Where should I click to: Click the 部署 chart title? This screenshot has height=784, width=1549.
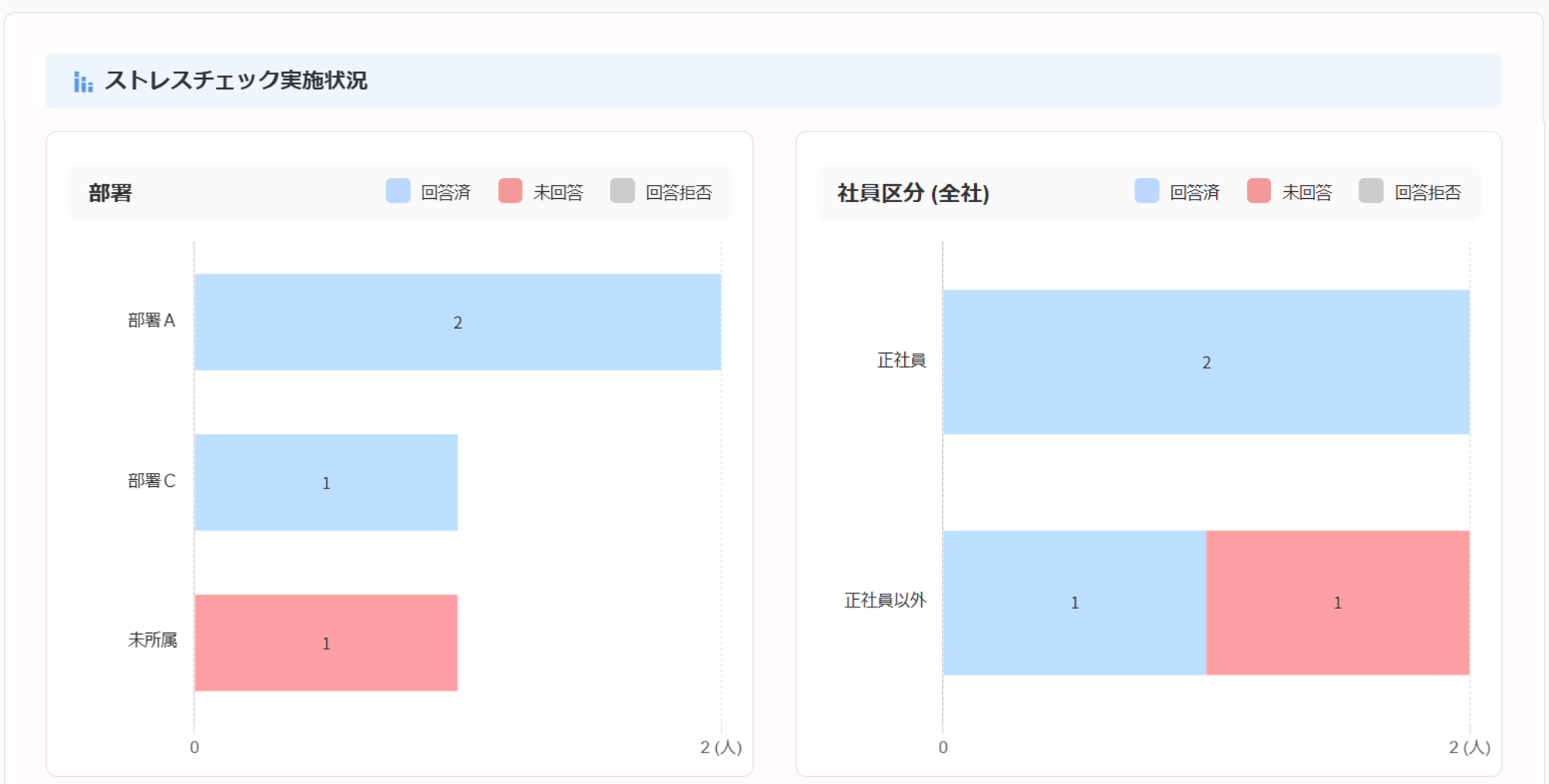[110, 193]
